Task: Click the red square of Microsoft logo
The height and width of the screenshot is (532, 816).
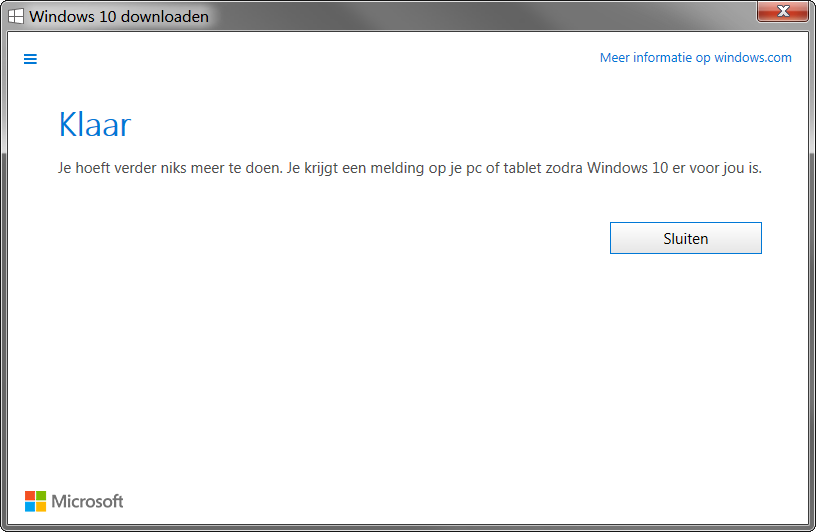Action: pos(30,496)
